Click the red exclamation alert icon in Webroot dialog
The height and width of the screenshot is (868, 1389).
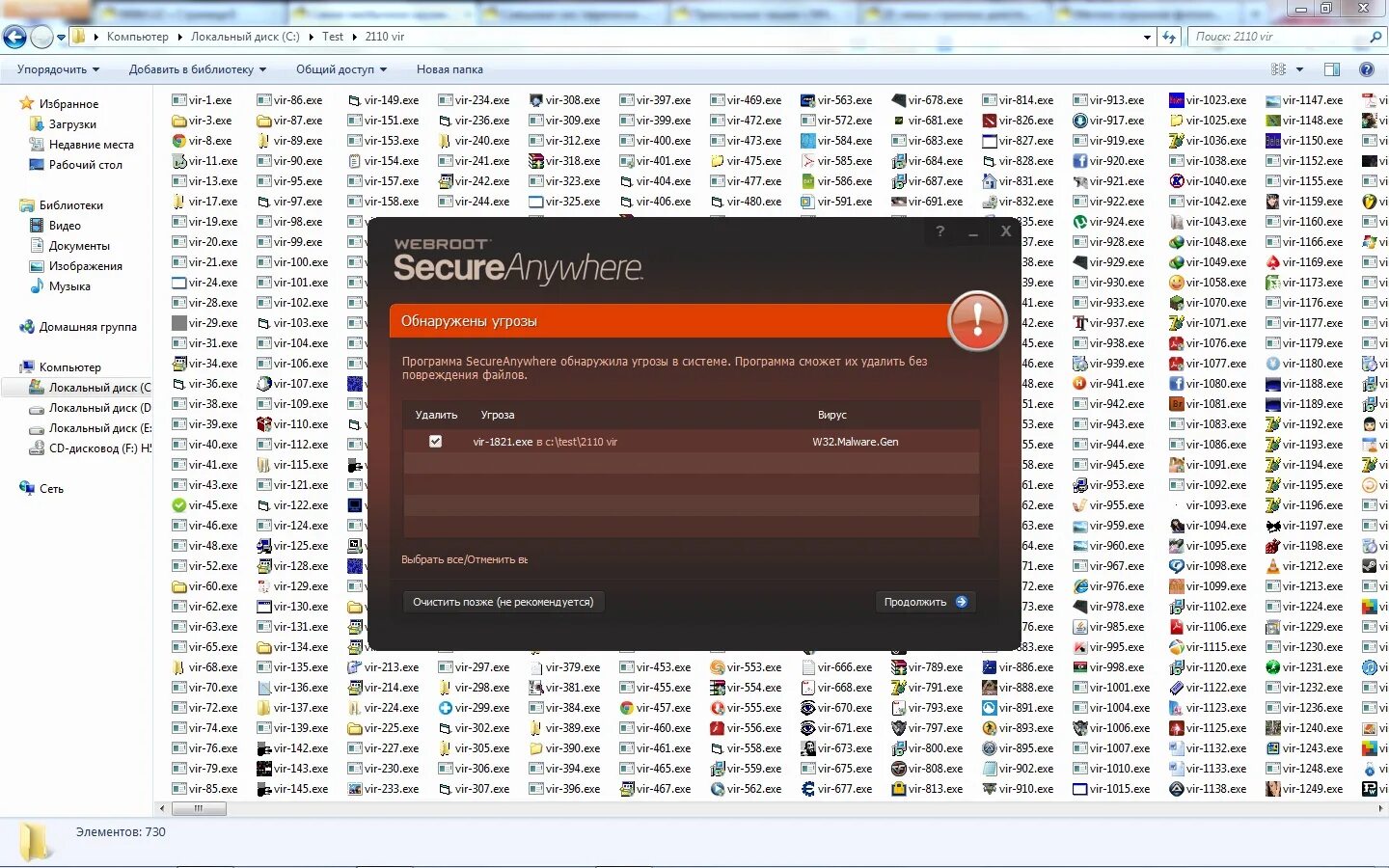[976, 321]
